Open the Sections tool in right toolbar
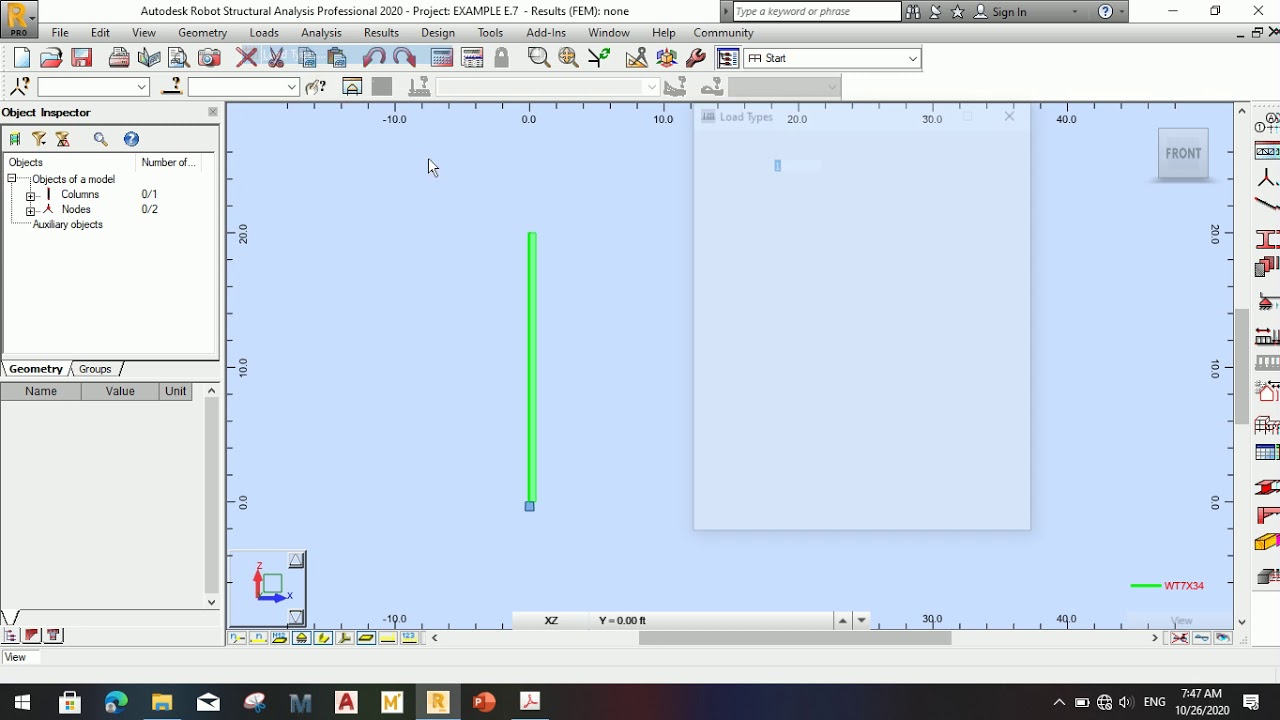The height and width of the screenshot is (720, 1280). point(1267,240)
